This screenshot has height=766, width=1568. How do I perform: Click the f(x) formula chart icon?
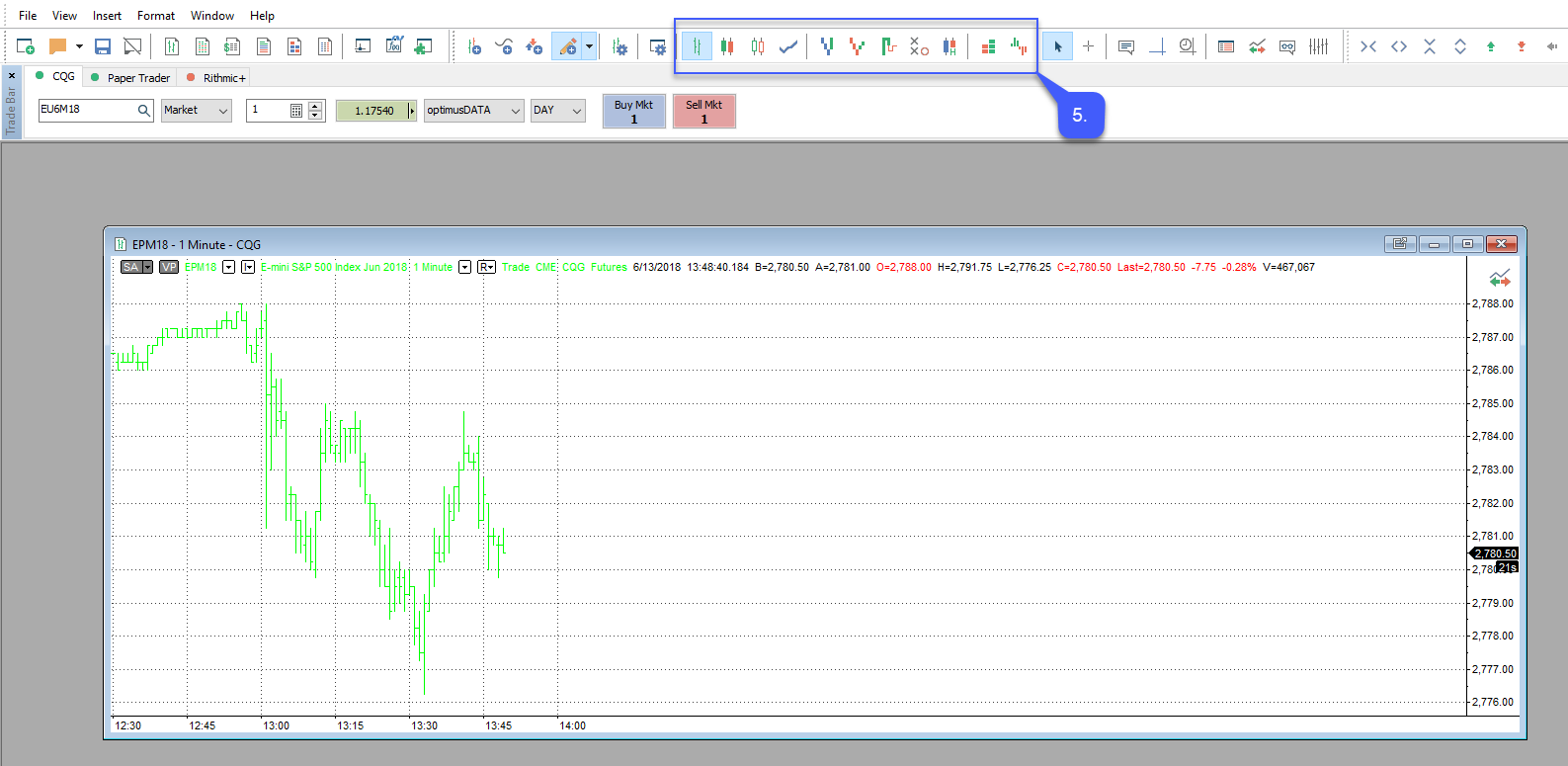[393, 46]
